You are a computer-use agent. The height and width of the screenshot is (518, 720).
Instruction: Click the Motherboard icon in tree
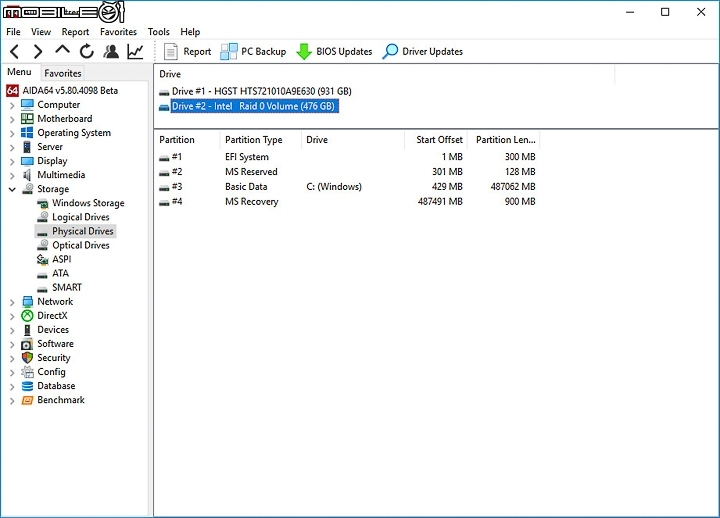(28, 118)
